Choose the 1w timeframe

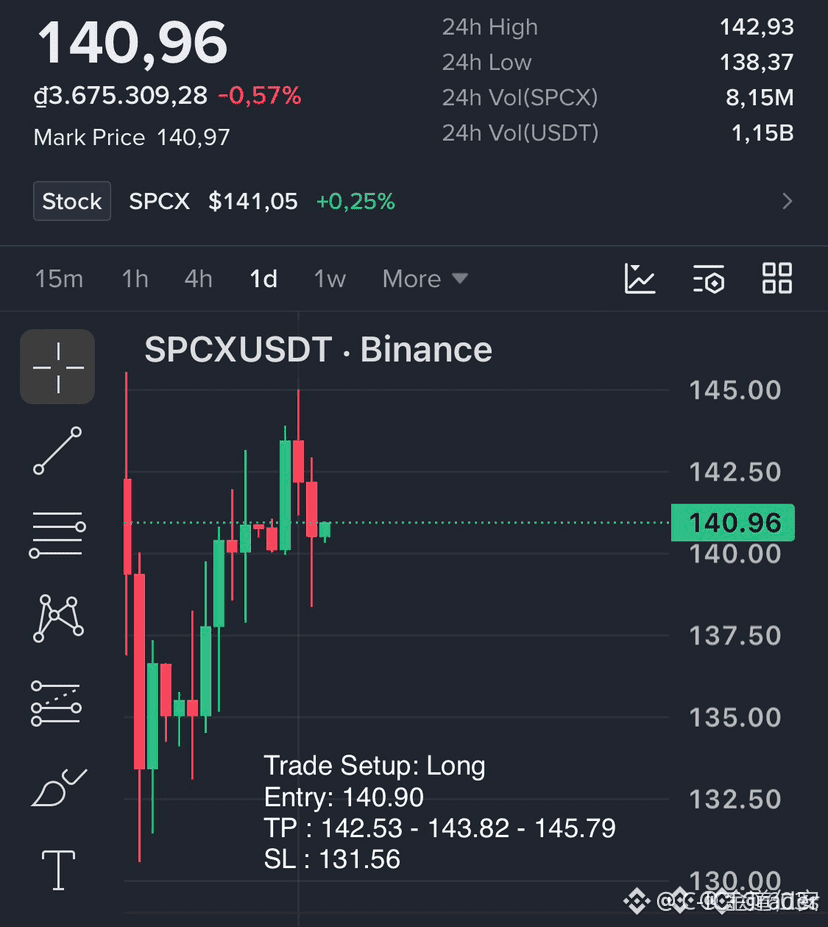pyautogui.click(x=329, y=279)
